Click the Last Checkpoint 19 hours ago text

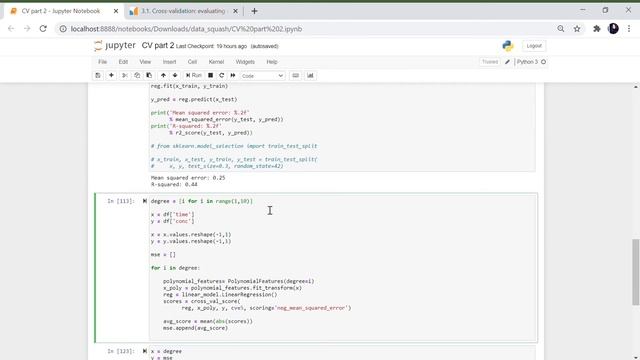[211, 46]
